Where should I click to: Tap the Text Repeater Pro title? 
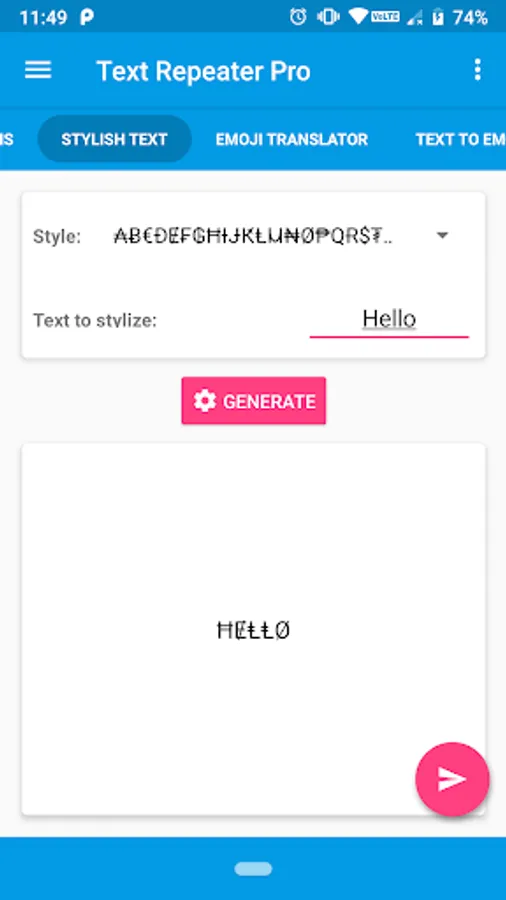pos(204,71)
